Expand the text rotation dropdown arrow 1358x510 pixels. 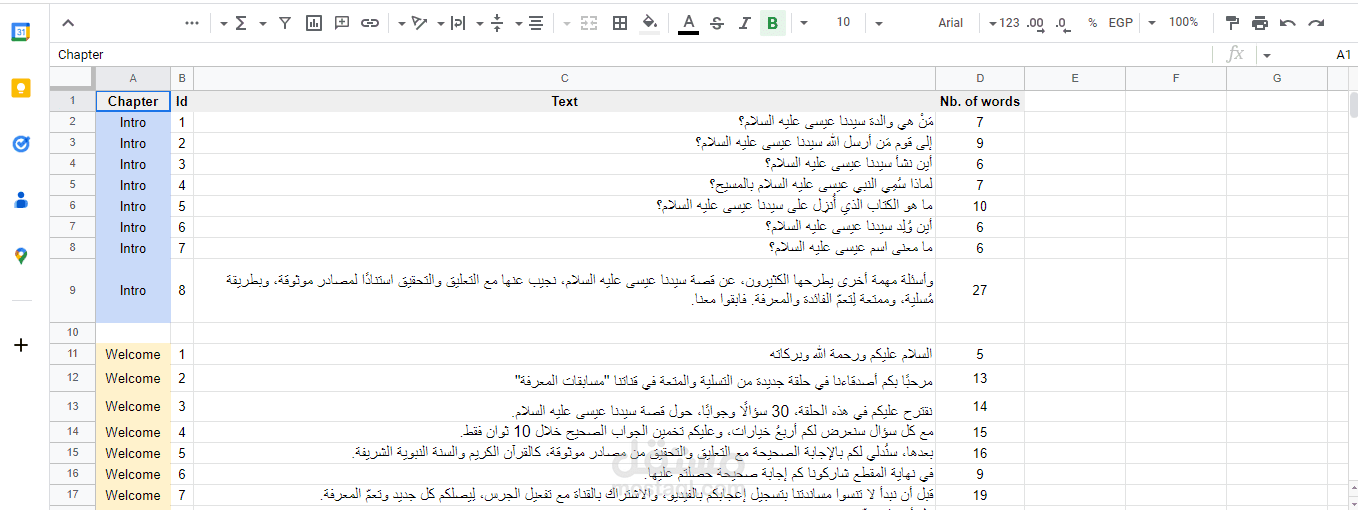coord(401,23)
